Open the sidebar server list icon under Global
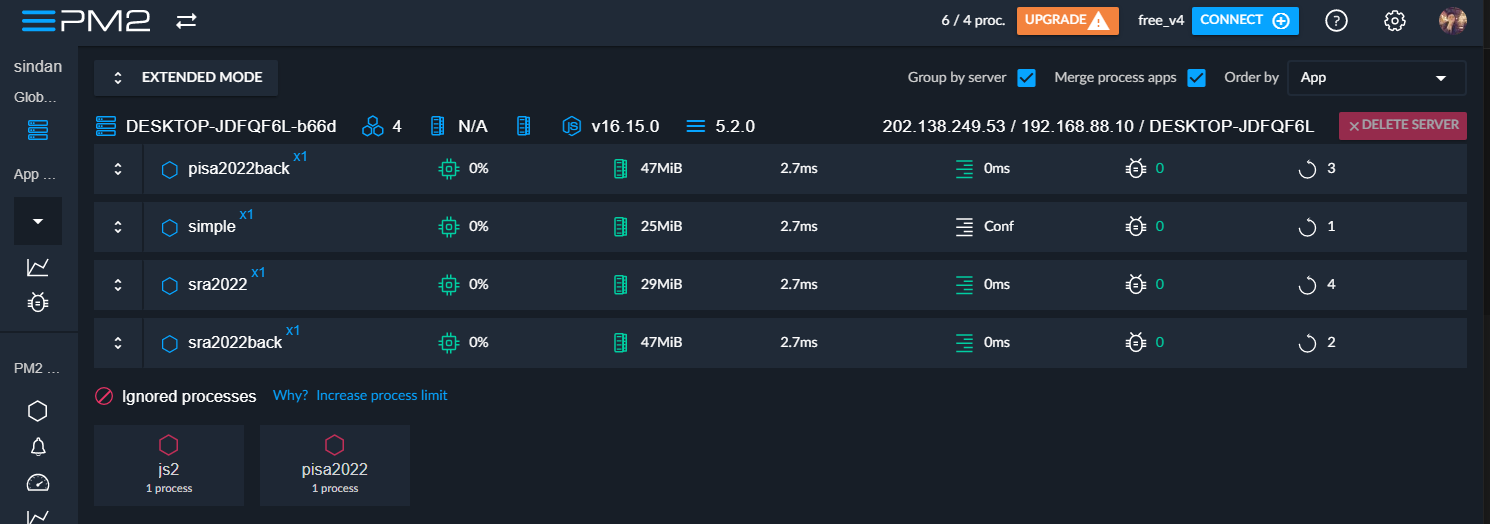1490x524 pixels. click(38, 129)
